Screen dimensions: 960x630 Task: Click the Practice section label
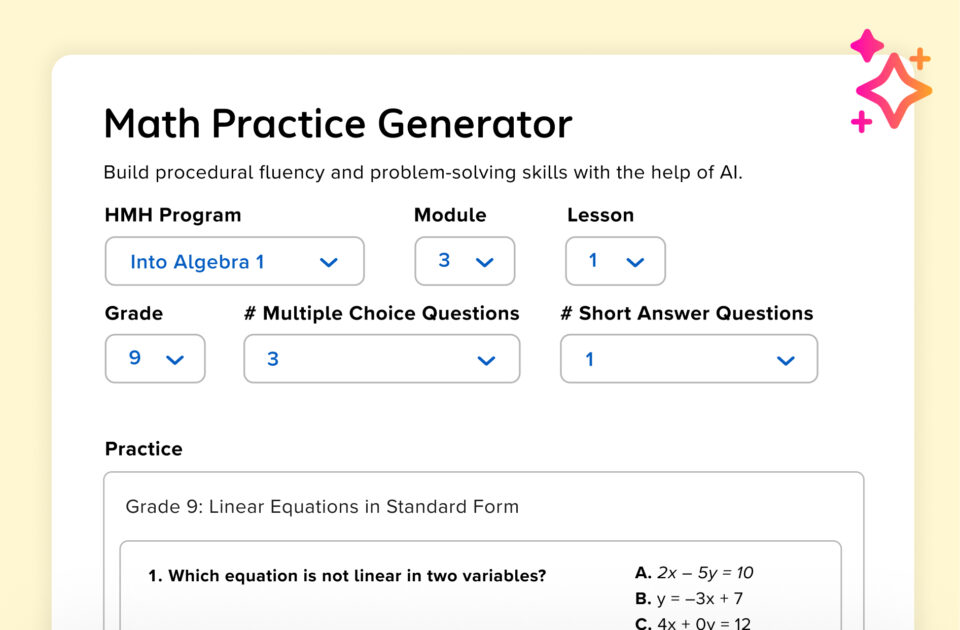(x=143, y=448)
